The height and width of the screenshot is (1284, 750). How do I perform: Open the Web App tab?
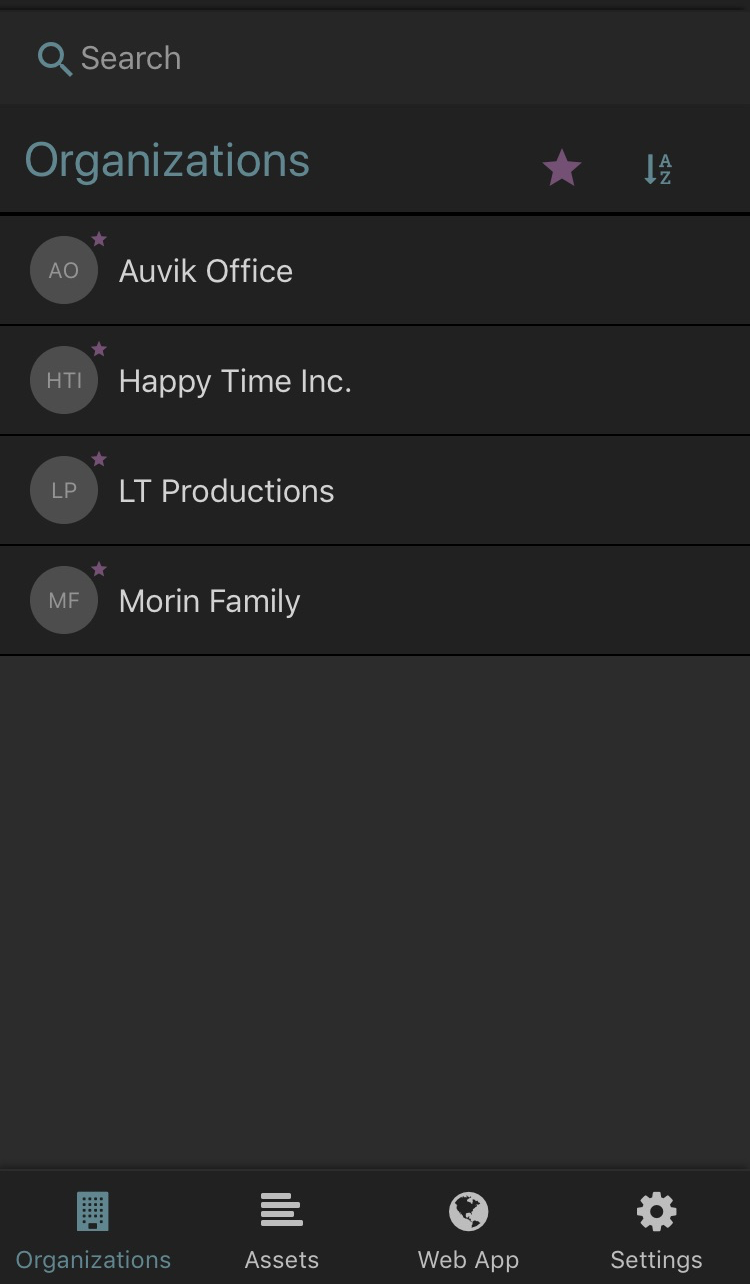468,1230
